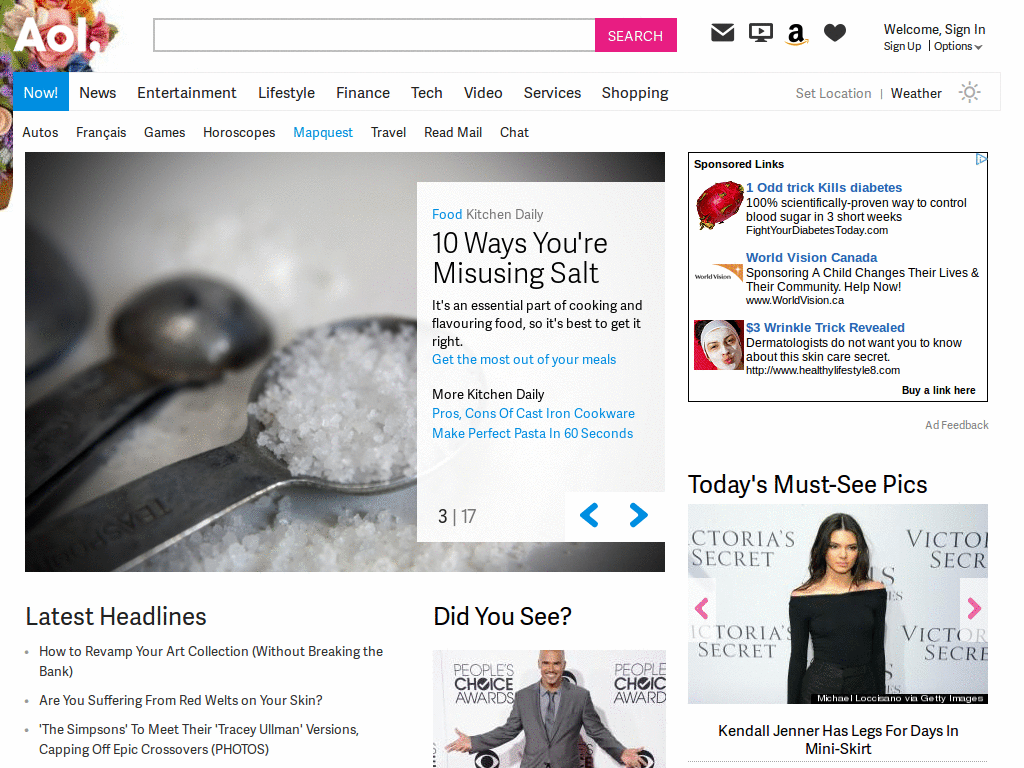
Task: Click the AOL logo
Action: pyautogui.click(x=57, y=35)
